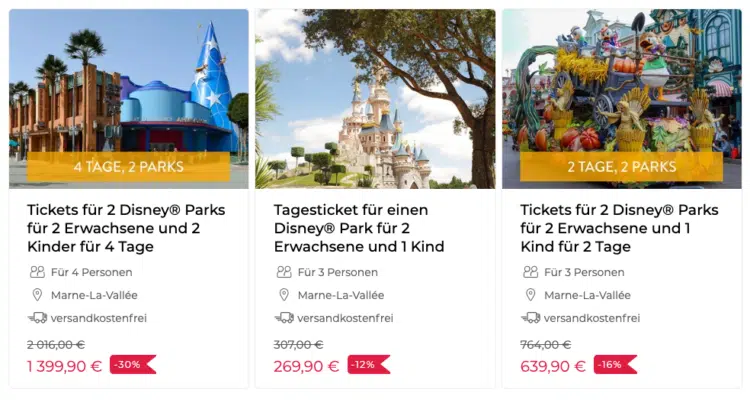The width and height of the screenshot is (750, 400).
Task: Click delivery truck icon on 4-day ticket card
Action: point(37,318)
